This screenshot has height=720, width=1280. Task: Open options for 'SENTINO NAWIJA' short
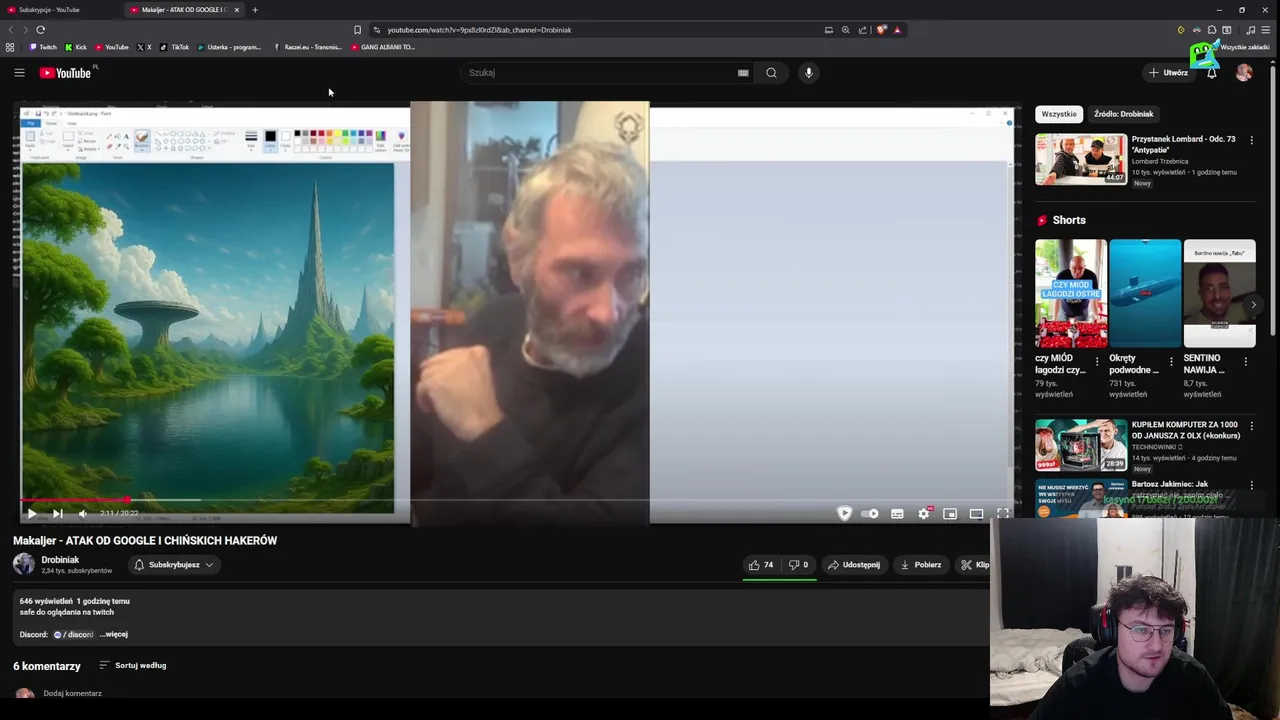click(1245, 361)
